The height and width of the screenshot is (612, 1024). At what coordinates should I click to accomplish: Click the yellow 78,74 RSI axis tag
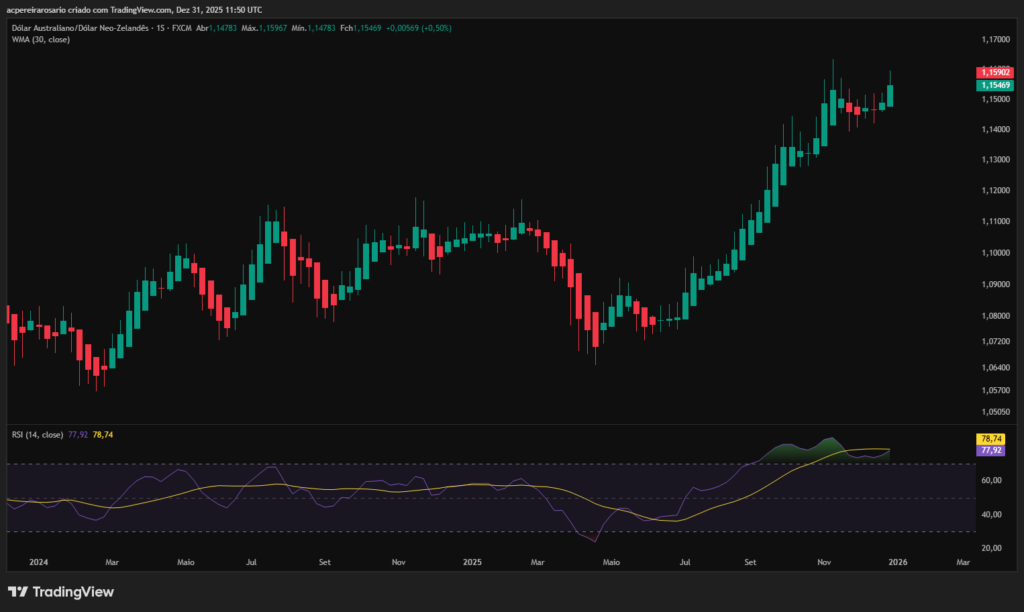pyautogui.click(x=991, y=439)
